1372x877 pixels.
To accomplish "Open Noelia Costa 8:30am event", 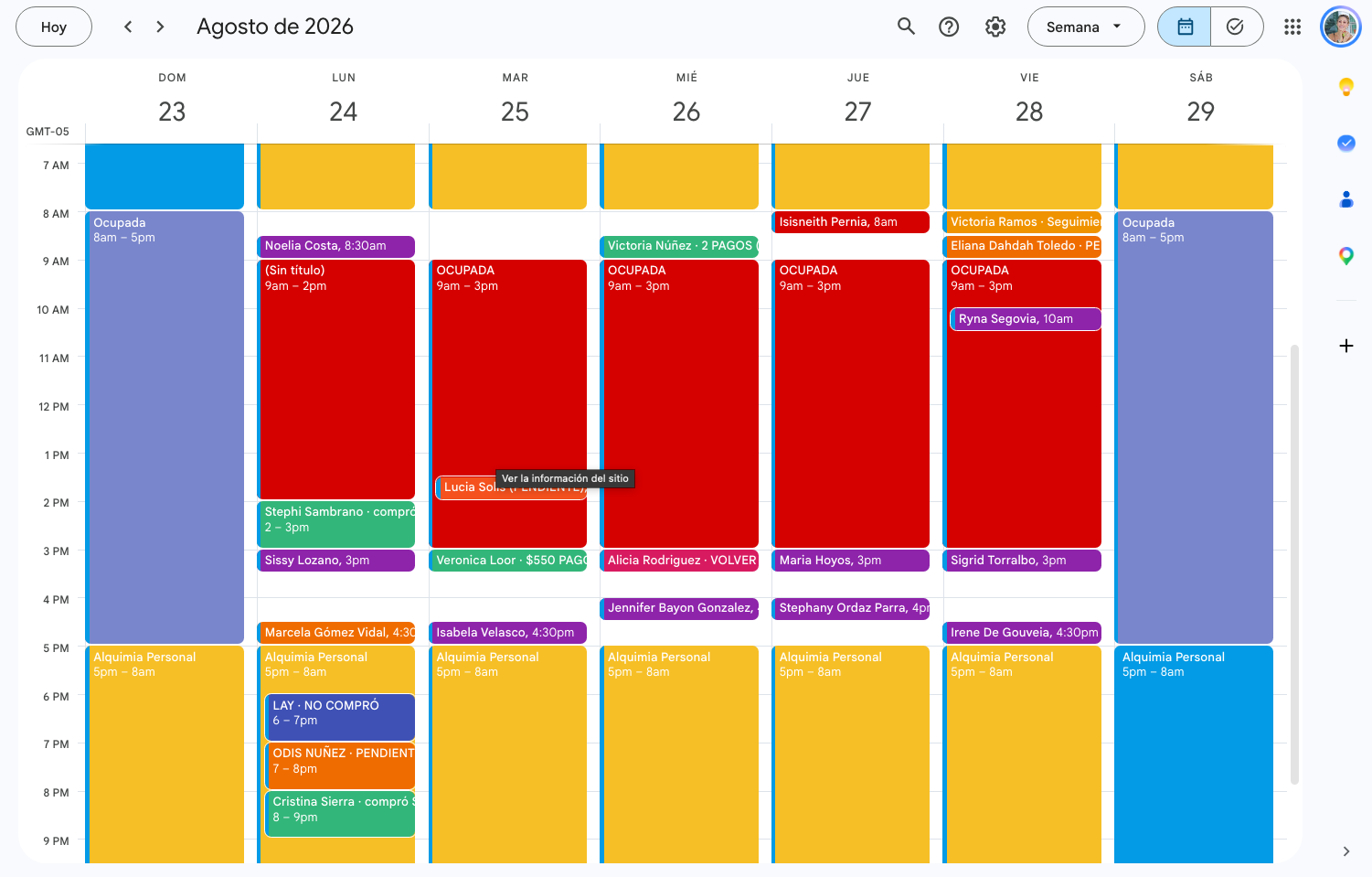I will [336, 246].
